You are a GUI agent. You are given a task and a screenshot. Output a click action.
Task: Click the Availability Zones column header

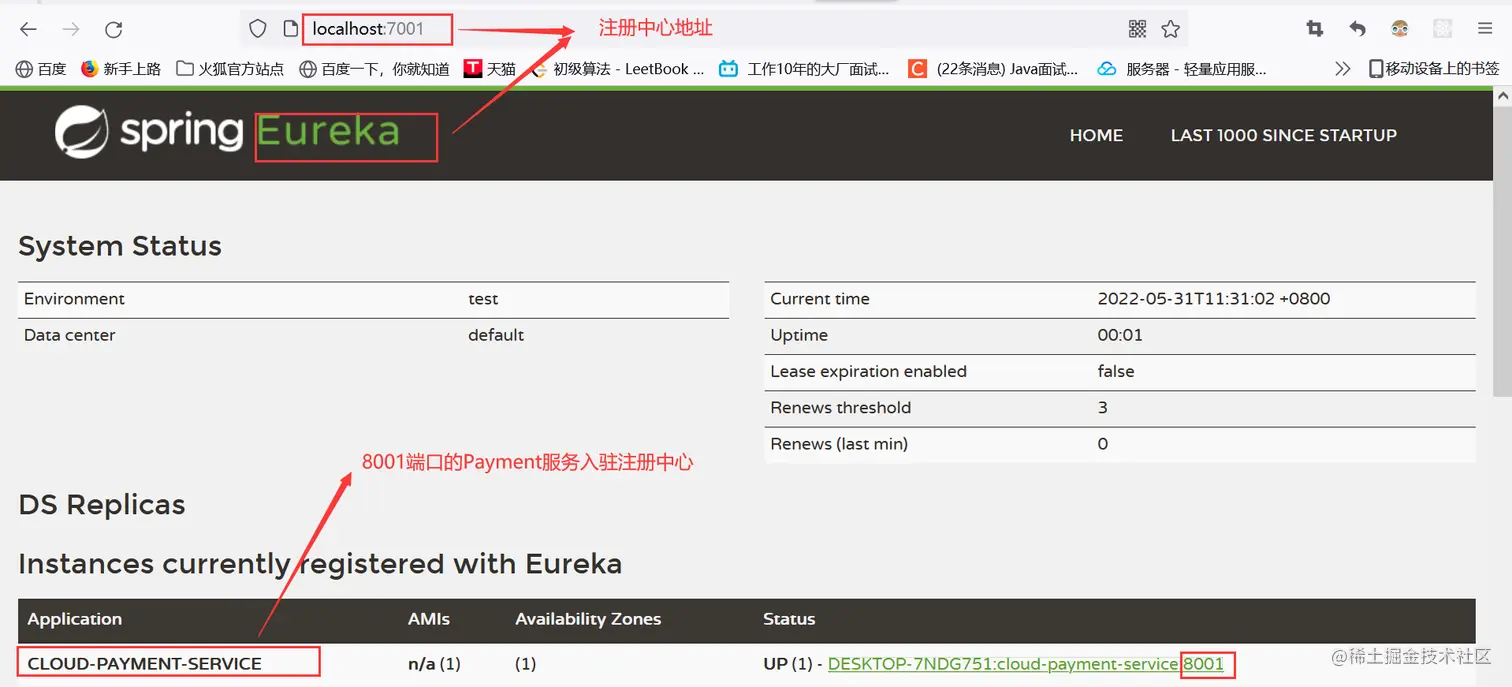[x=588, y=619]
